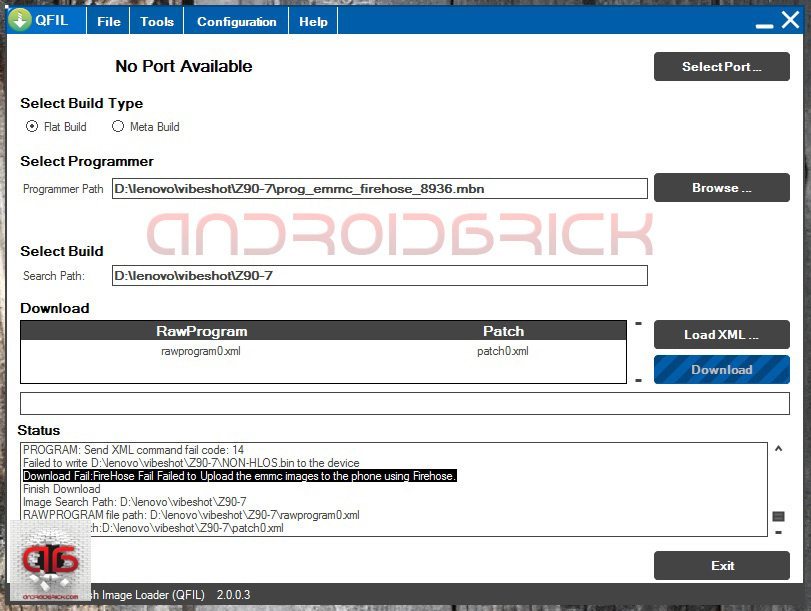Click minus icon below status list icon

[x=778, y=532]
